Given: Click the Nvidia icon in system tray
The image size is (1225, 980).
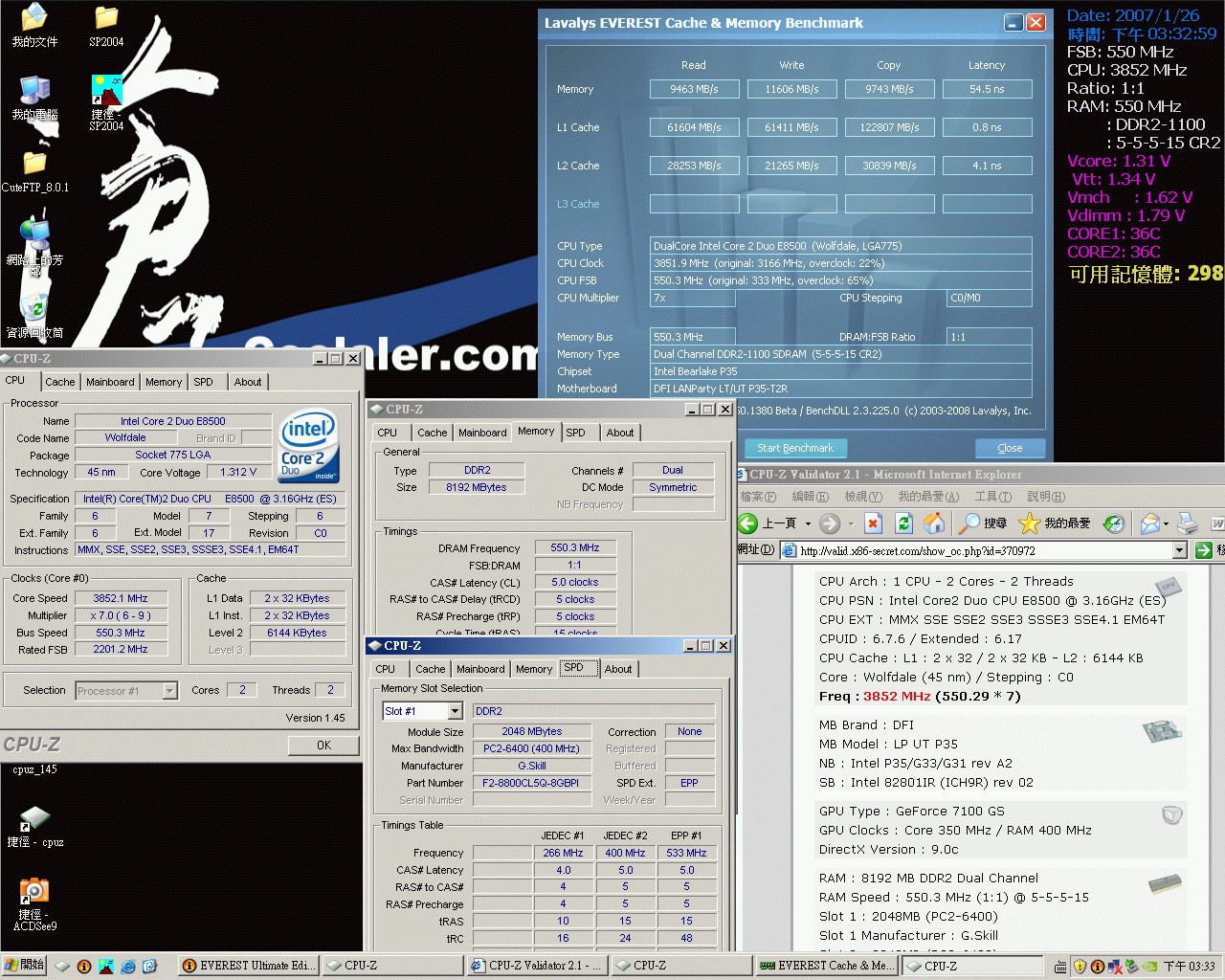Looking at the screenshot, I should [x=1150, y=967].
